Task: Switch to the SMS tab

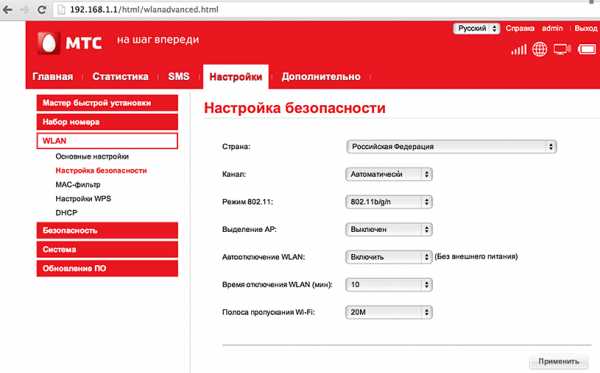Action: point(179,77)
